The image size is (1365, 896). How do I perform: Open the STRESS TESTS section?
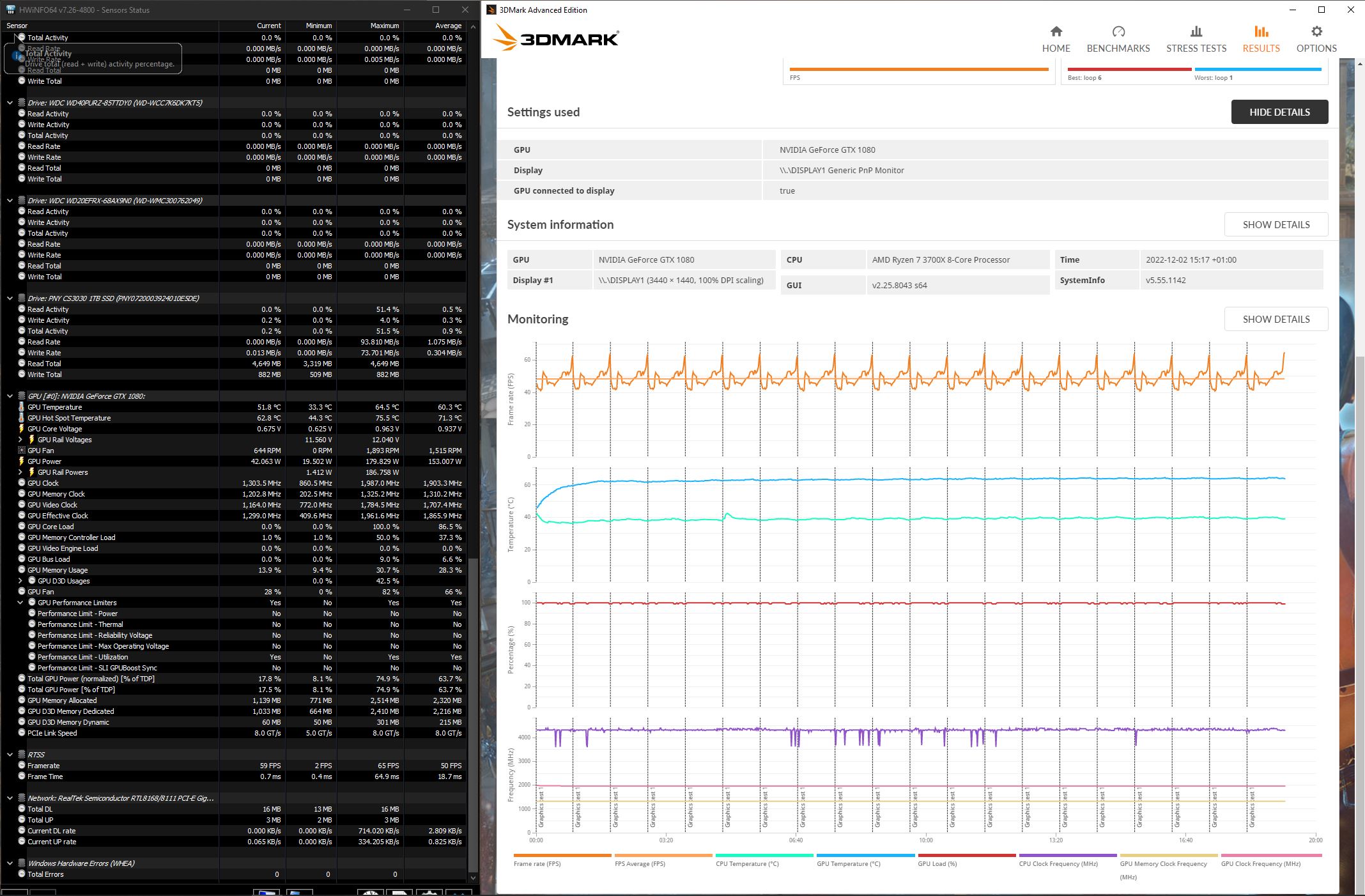1196,39
